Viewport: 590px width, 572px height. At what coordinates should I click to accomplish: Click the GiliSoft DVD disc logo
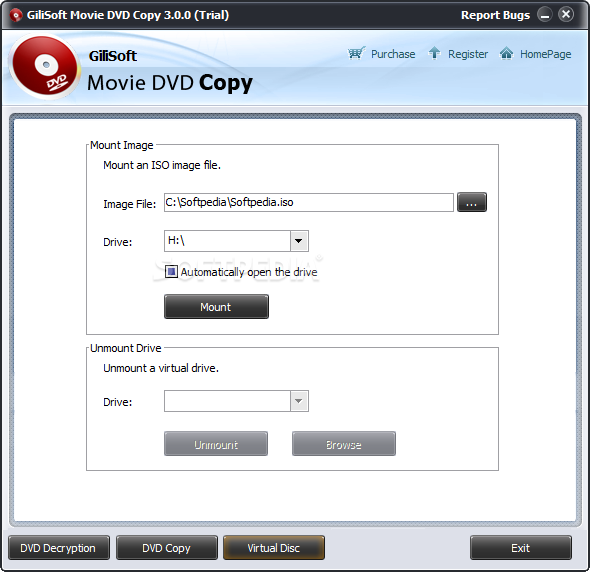pos(45,67)
